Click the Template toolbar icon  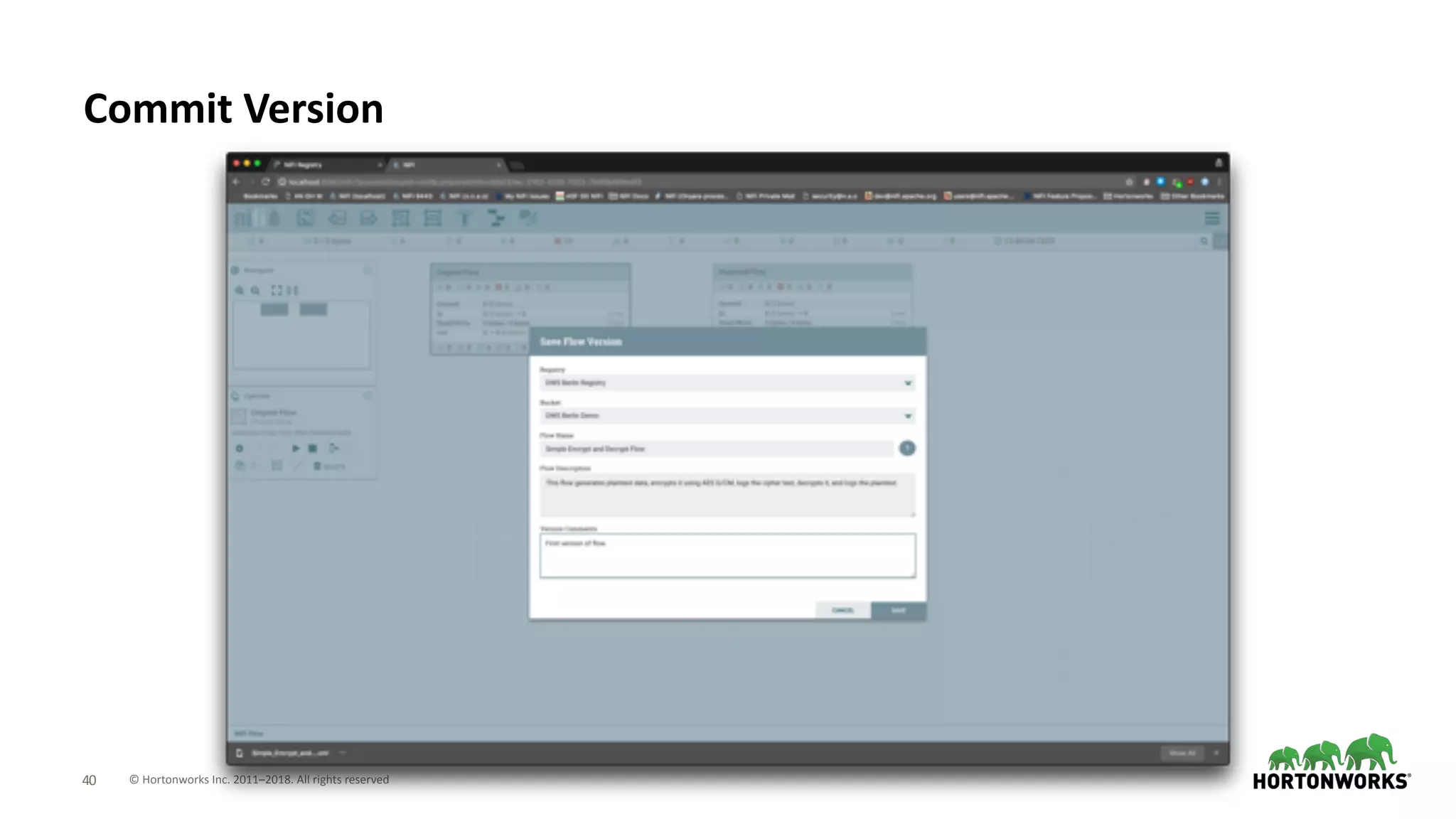[x=496, y=218]
